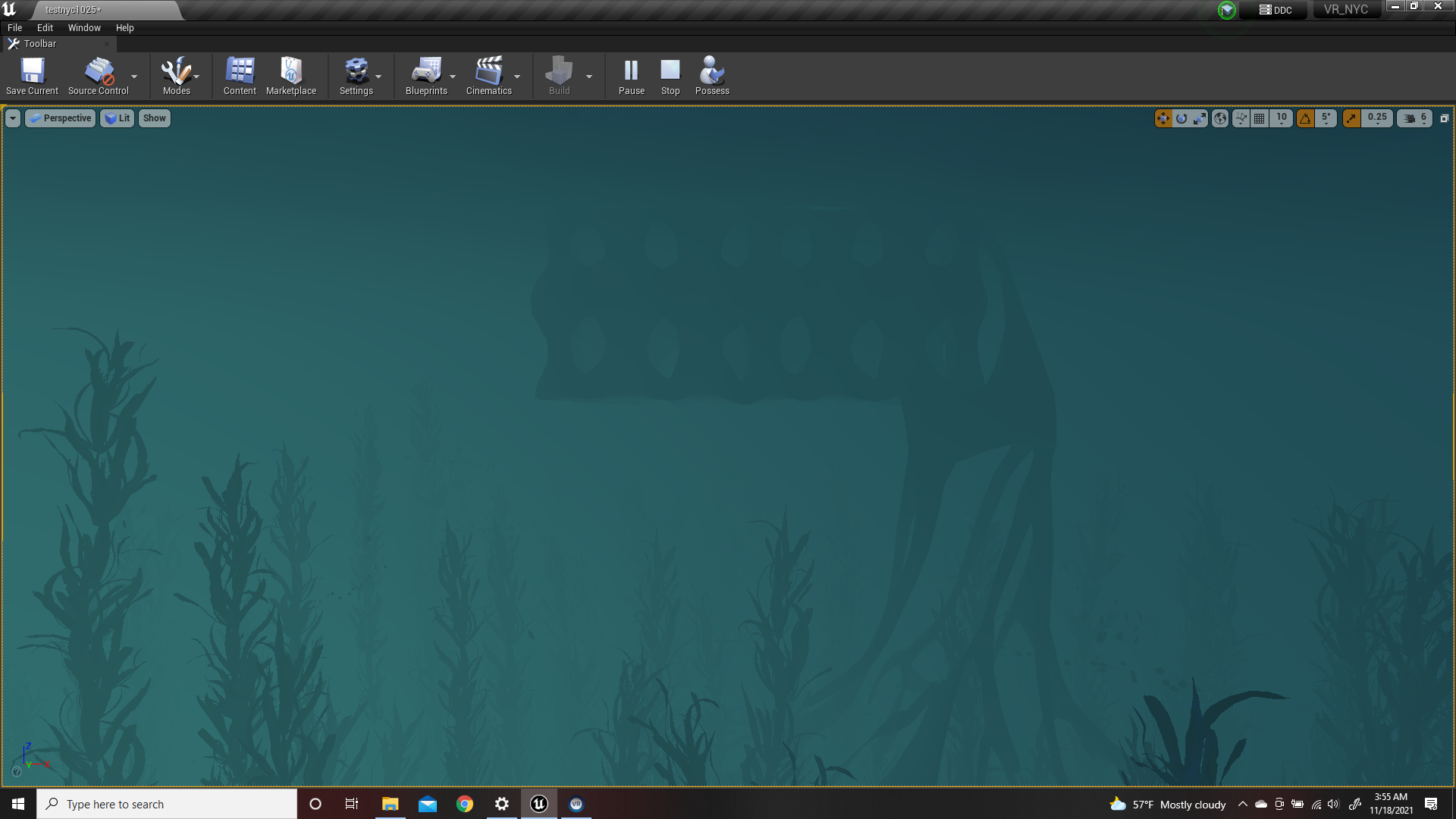
Task: Open the Window menu
Action: [84, 27]
